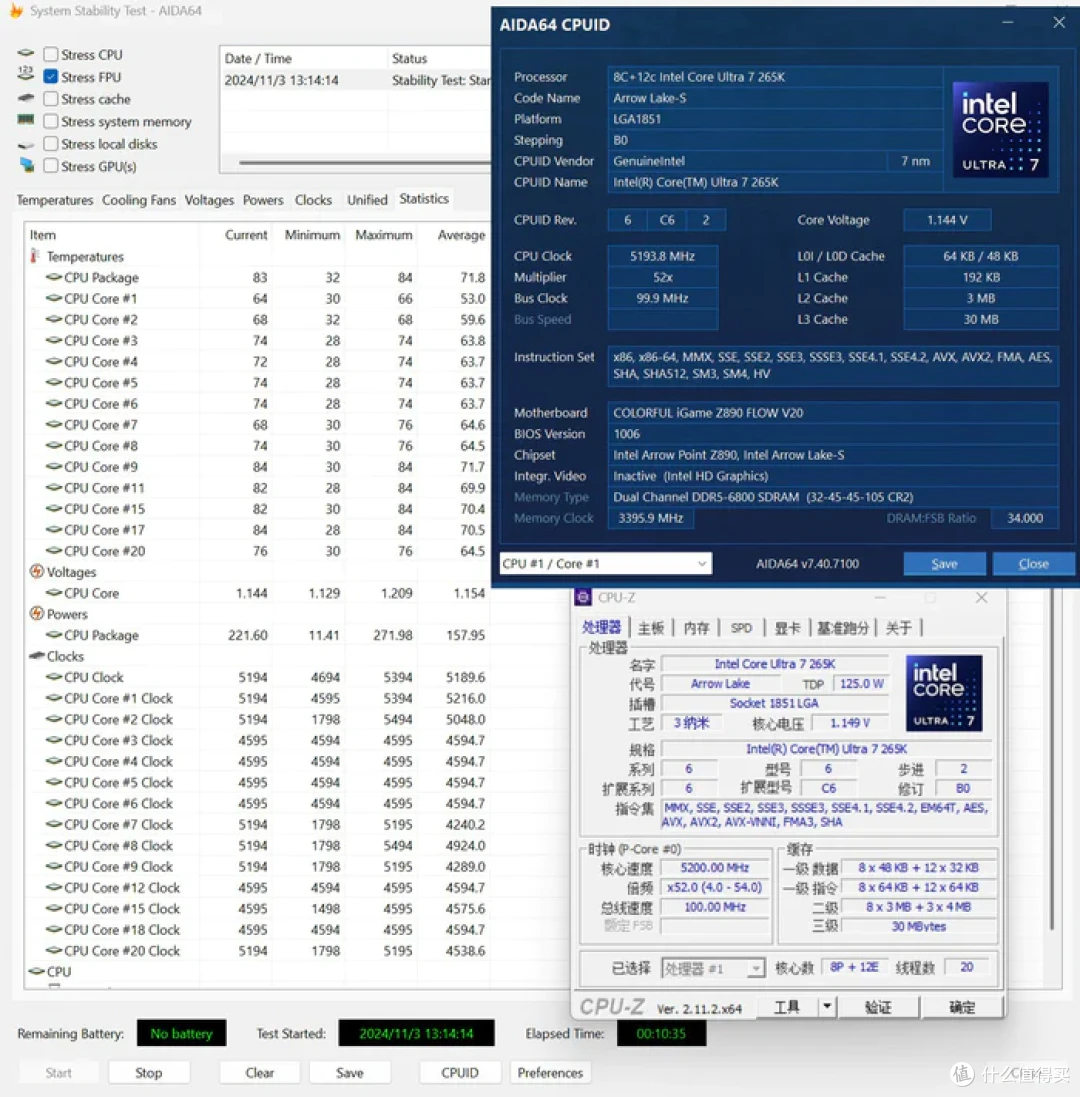Open the Statistics tab
Viewport: 1080px width, 1097px height.
pyautogui.click(x=424, y=199)
